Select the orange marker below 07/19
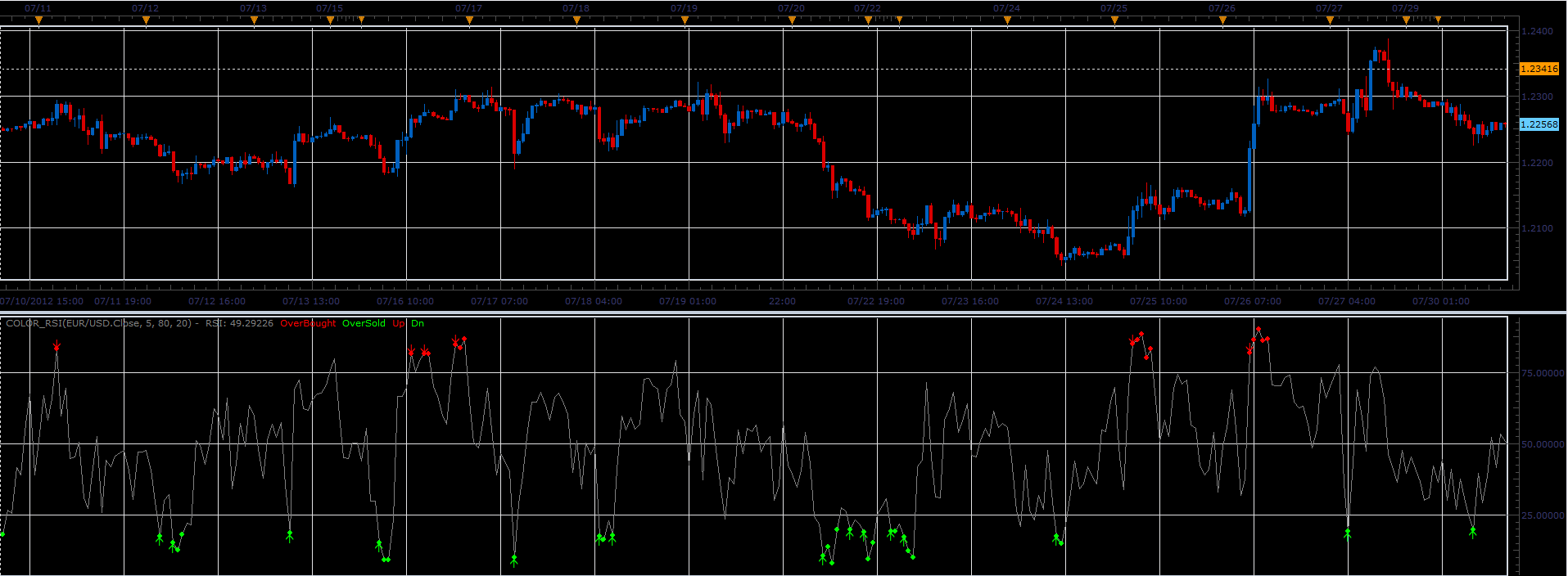 [685, 20]
